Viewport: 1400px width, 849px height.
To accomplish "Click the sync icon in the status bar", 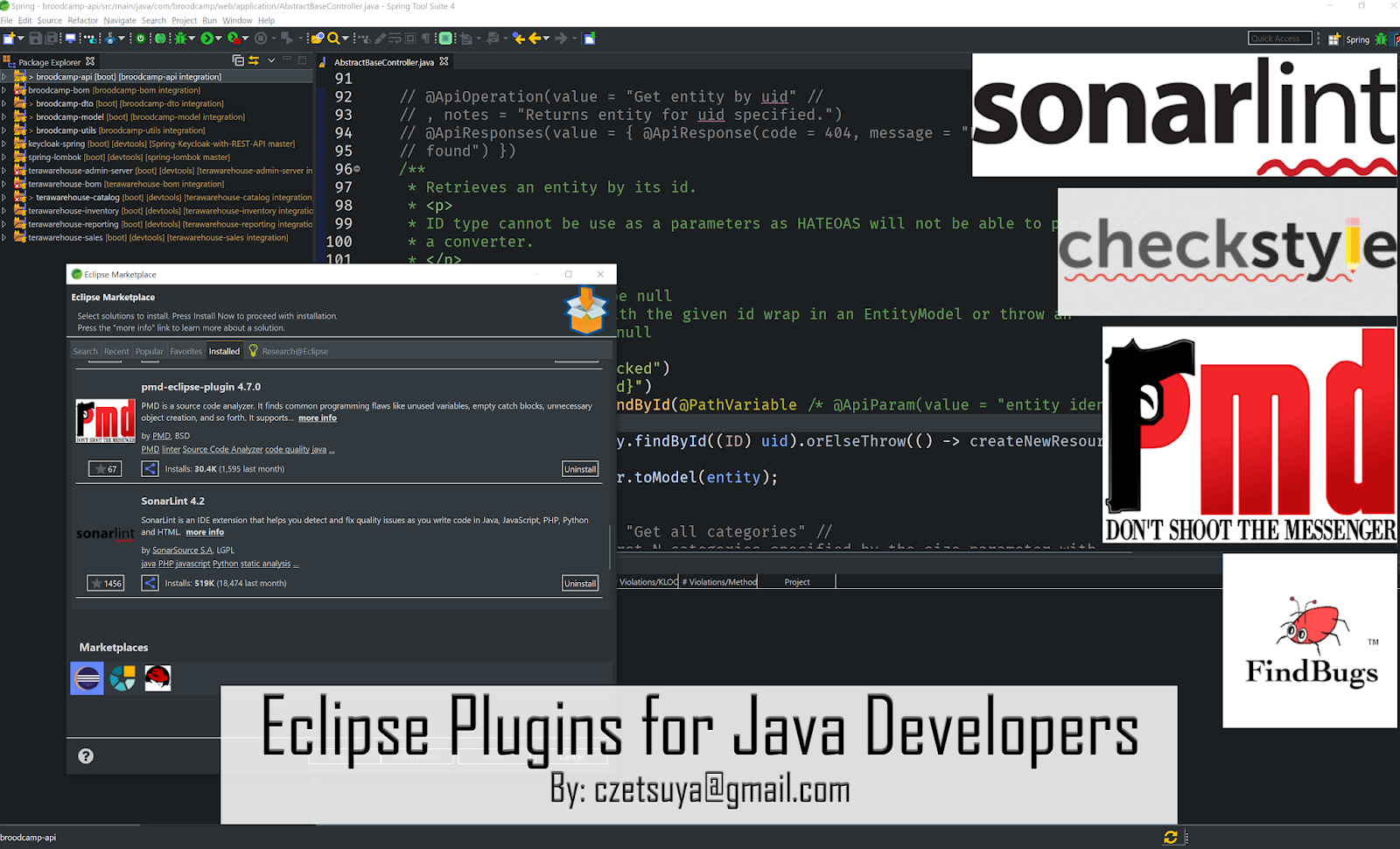I will tap(1171, 838).
